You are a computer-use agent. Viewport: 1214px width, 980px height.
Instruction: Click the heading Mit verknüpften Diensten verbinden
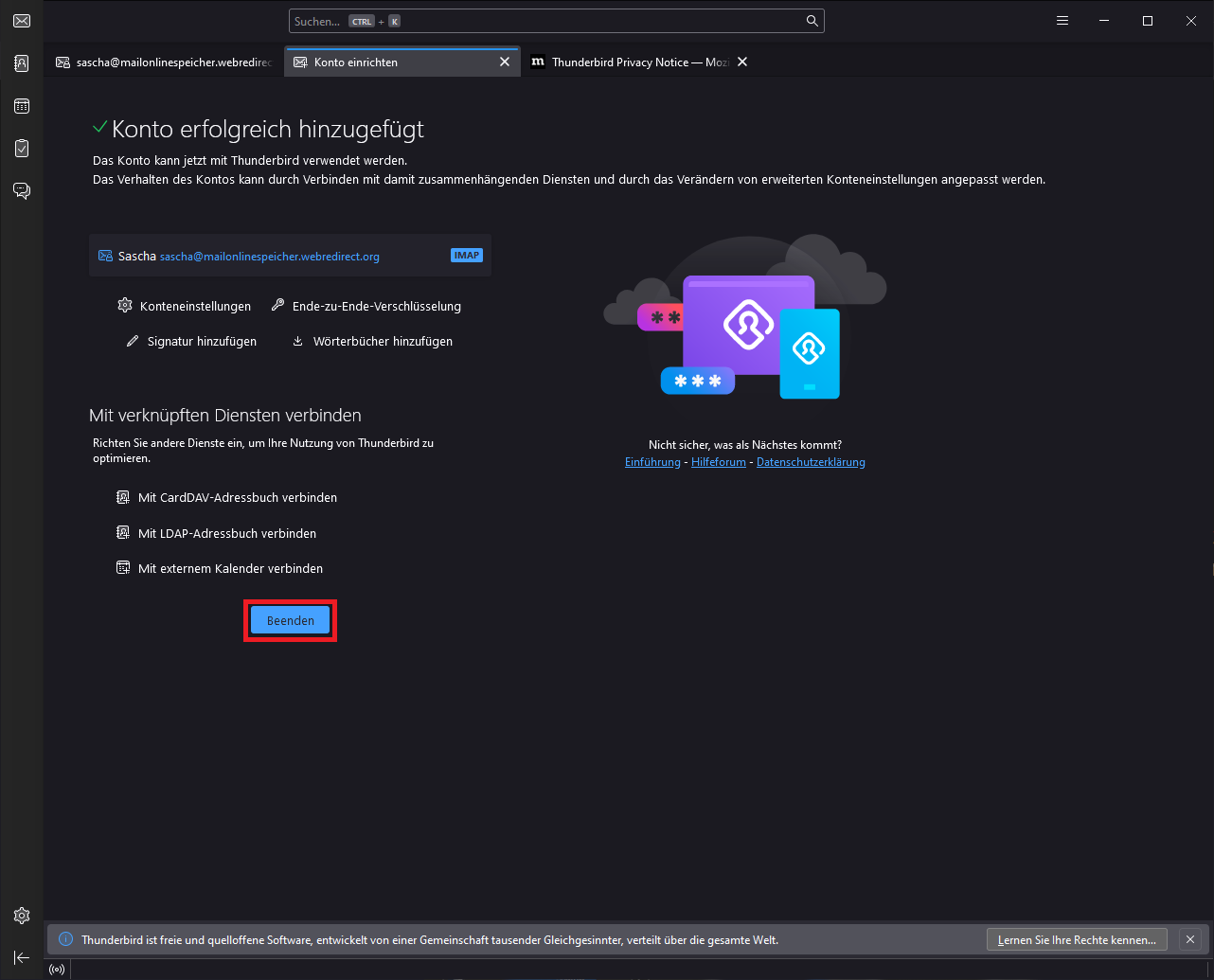click(x=225, y=415)
